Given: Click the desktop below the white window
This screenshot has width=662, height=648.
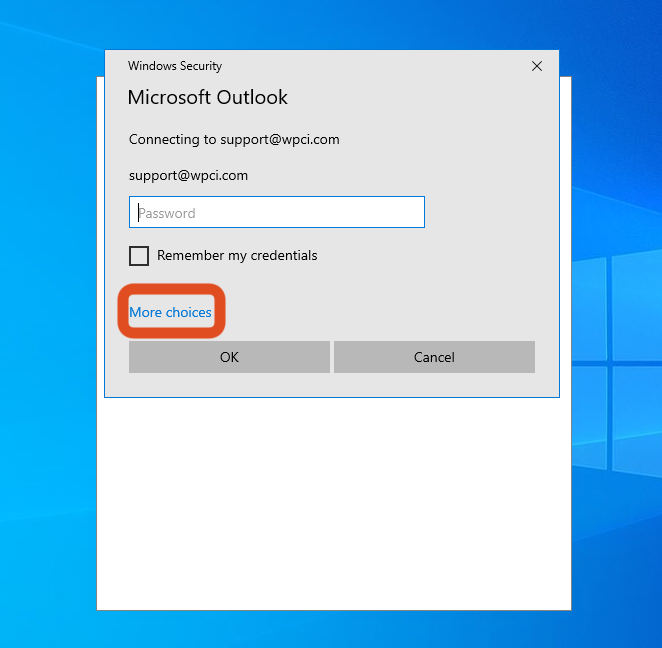Looking at the screenshot, I should 333,630.
